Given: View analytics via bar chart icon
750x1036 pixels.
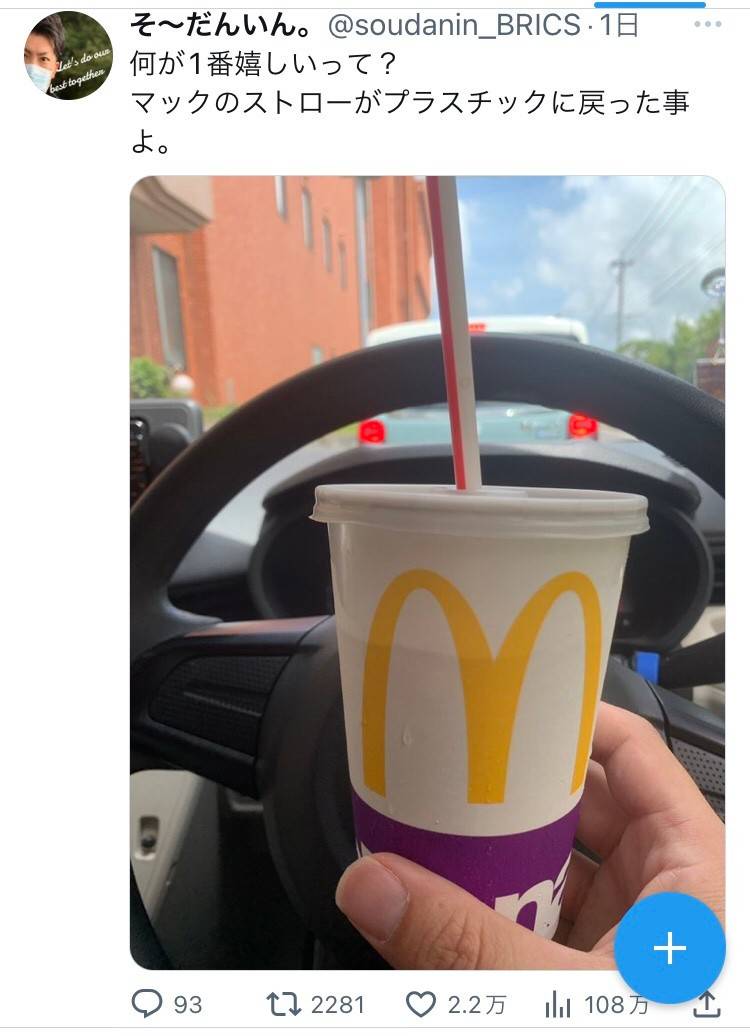Looking at the screenshot, I should pyautogui.click(x=558, y=1005).
